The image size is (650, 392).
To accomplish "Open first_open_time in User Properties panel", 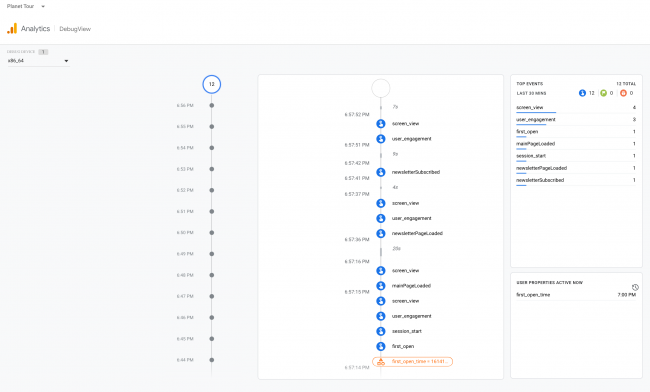I will [x=576, y=295].
